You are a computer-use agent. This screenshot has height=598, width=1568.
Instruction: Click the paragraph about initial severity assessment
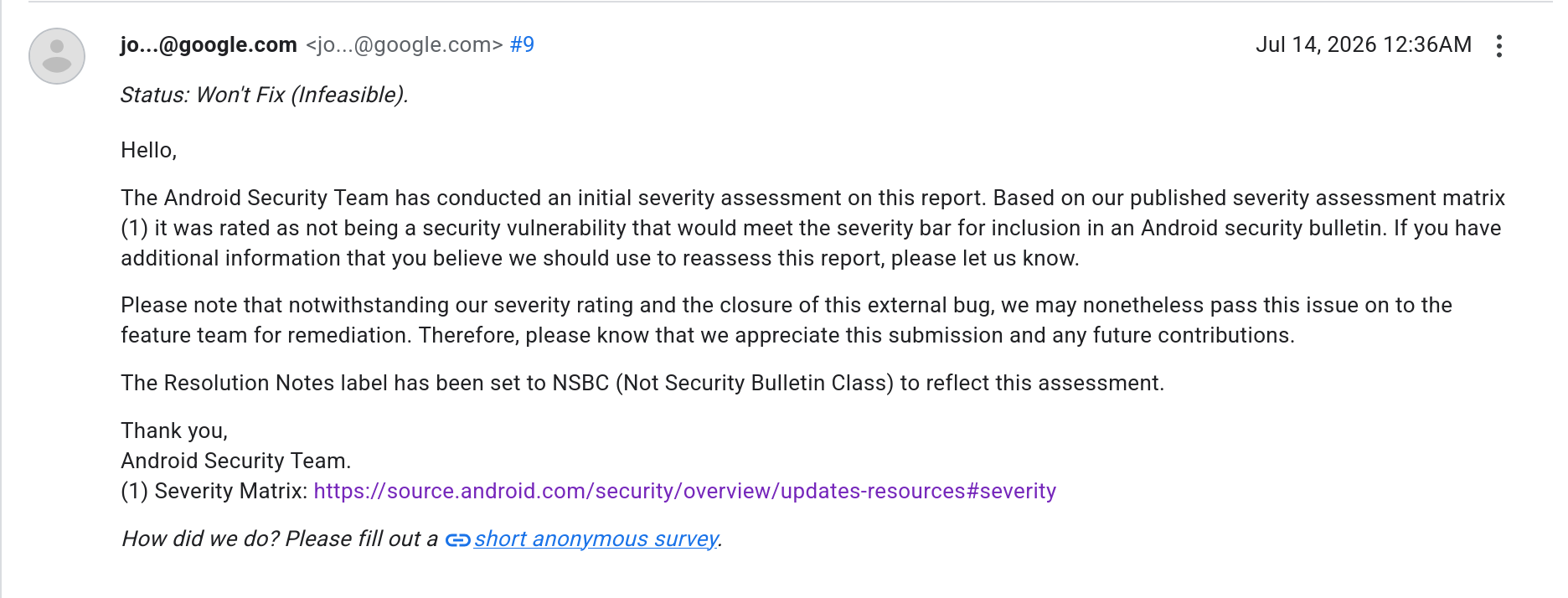pyautogui.click(x=812, y=228)
